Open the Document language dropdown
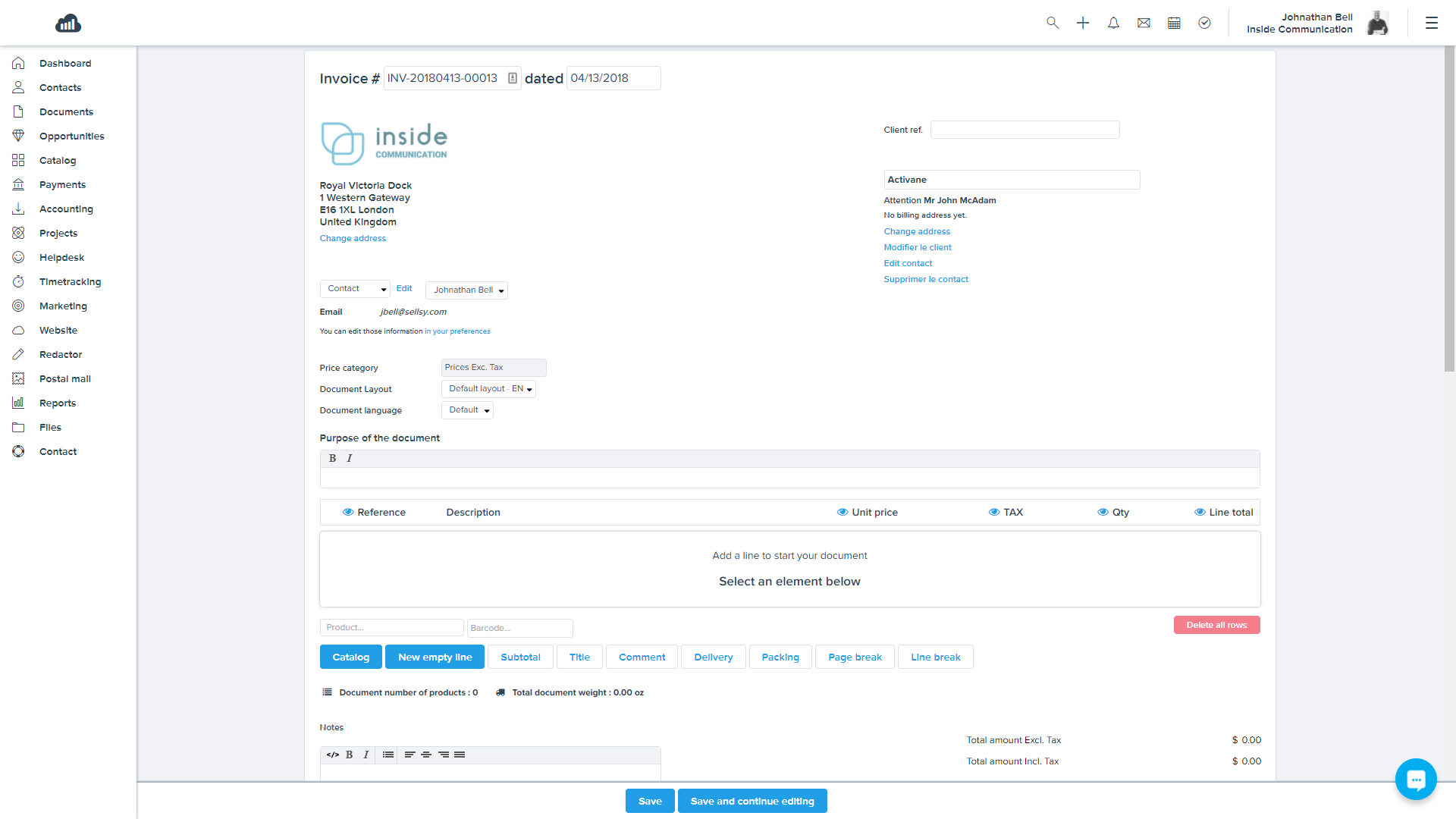Viewport: 1456px width, 819px height. point(467,410)
